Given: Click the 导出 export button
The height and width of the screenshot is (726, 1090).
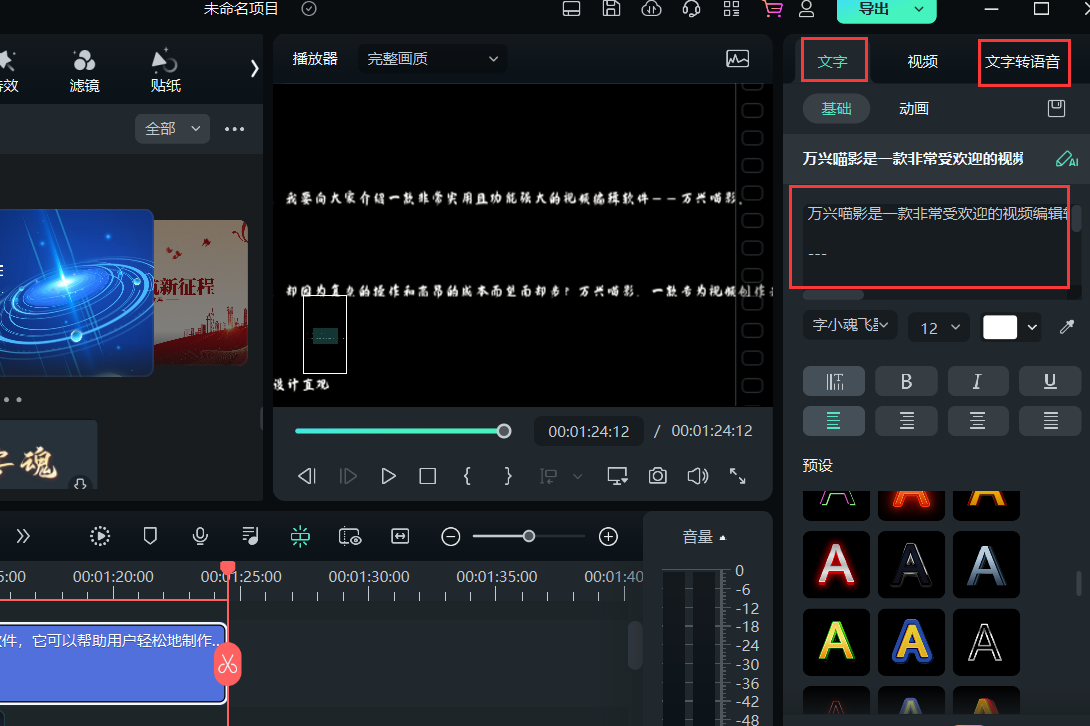Looking at the screenshot, I should [x=886, y=9].
